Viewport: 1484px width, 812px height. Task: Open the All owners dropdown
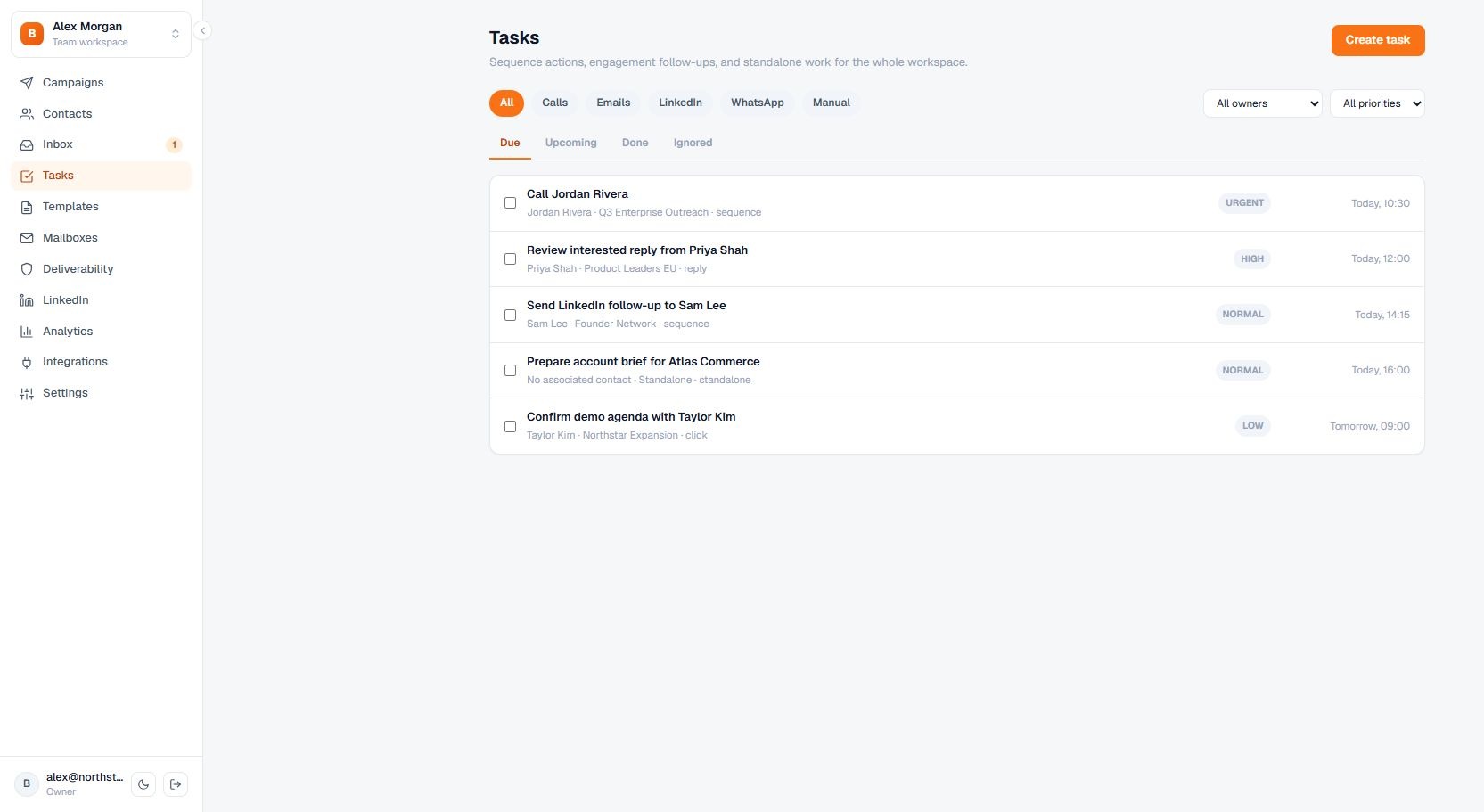click(1262, 103)
